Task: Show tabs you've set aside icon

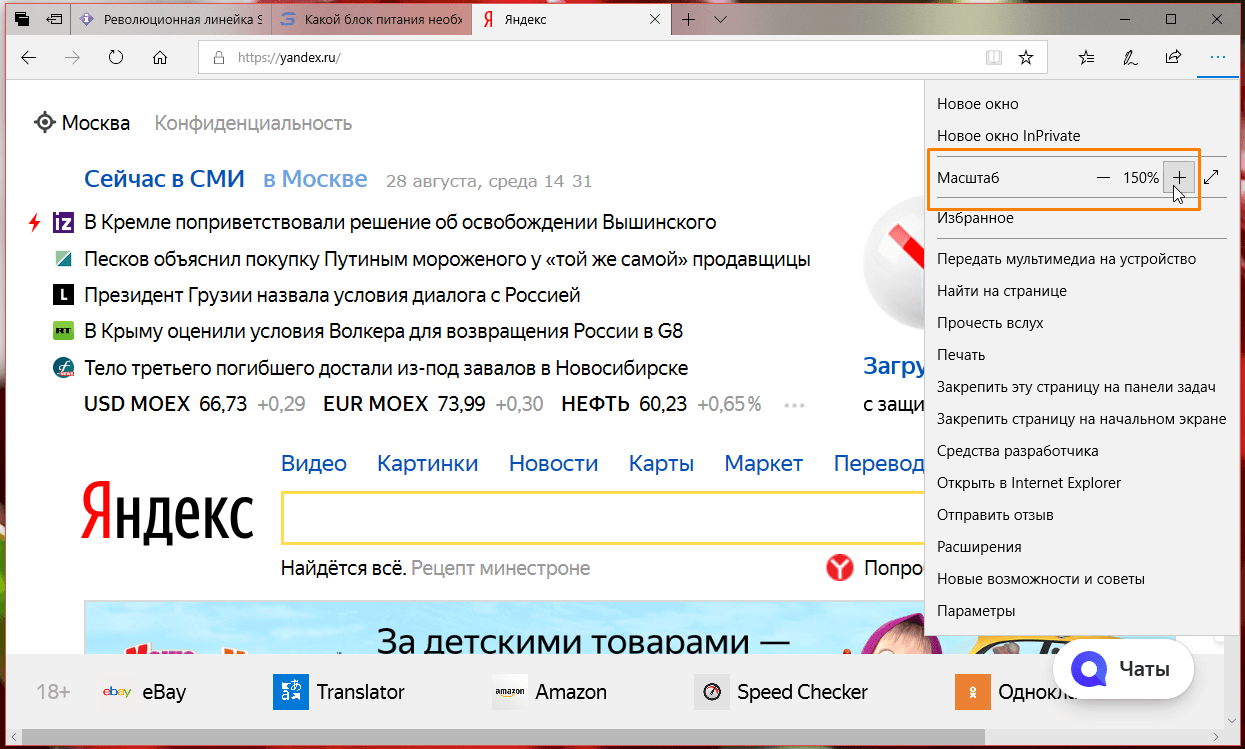Action: (22, 19)
